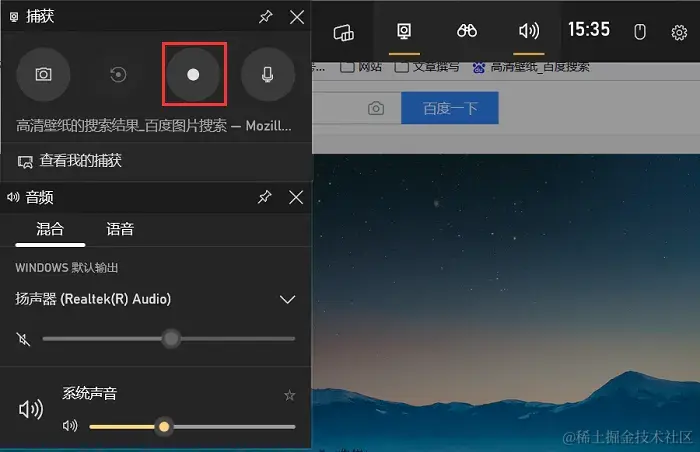Click the large 系统声音 speaker icon
The width and height of the screenshot is (700, 452).
click(x=31, y=409)
